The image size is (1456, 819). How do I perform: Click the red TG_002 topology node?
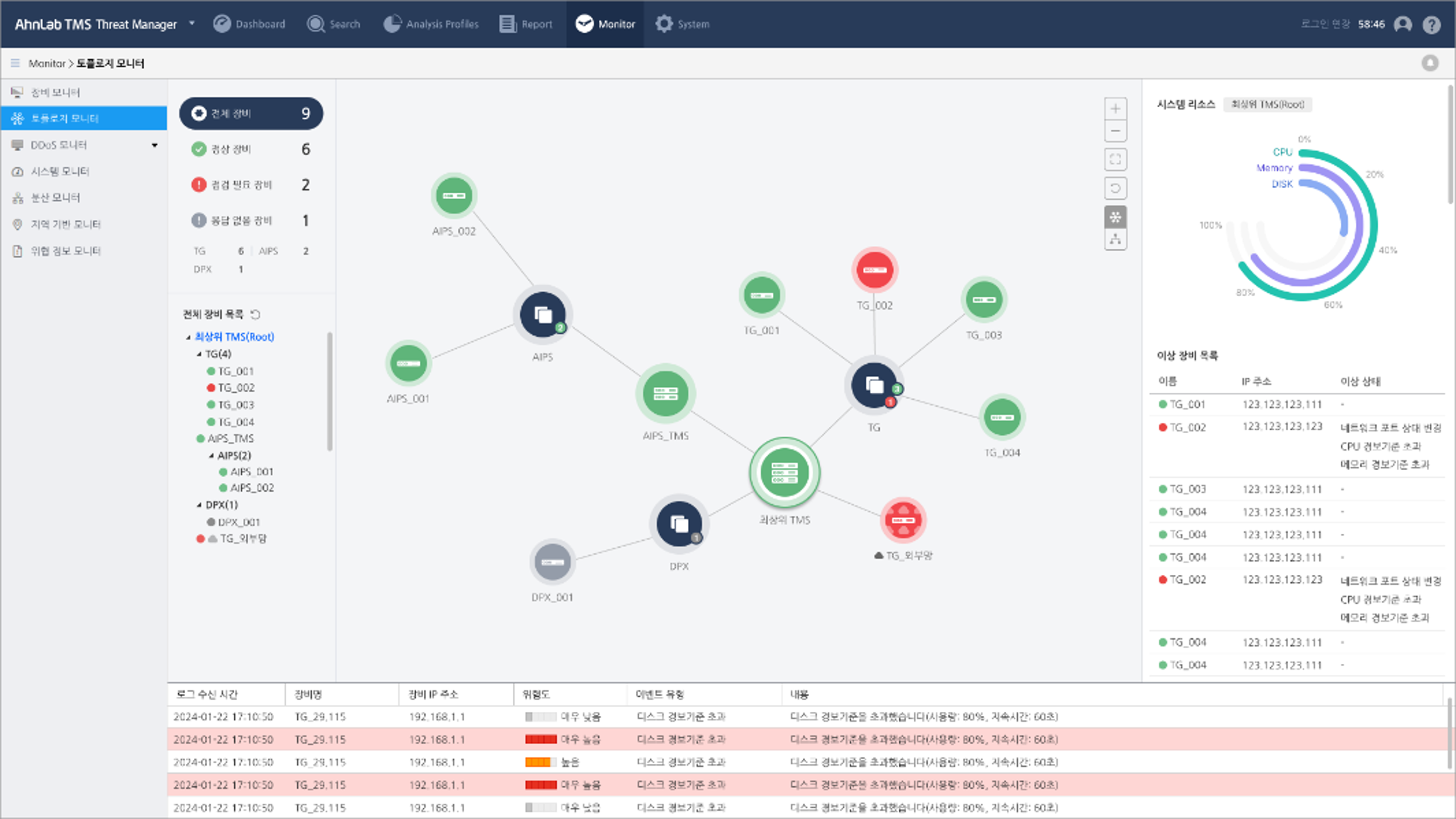pyautogui.click(x=875, y=270)
